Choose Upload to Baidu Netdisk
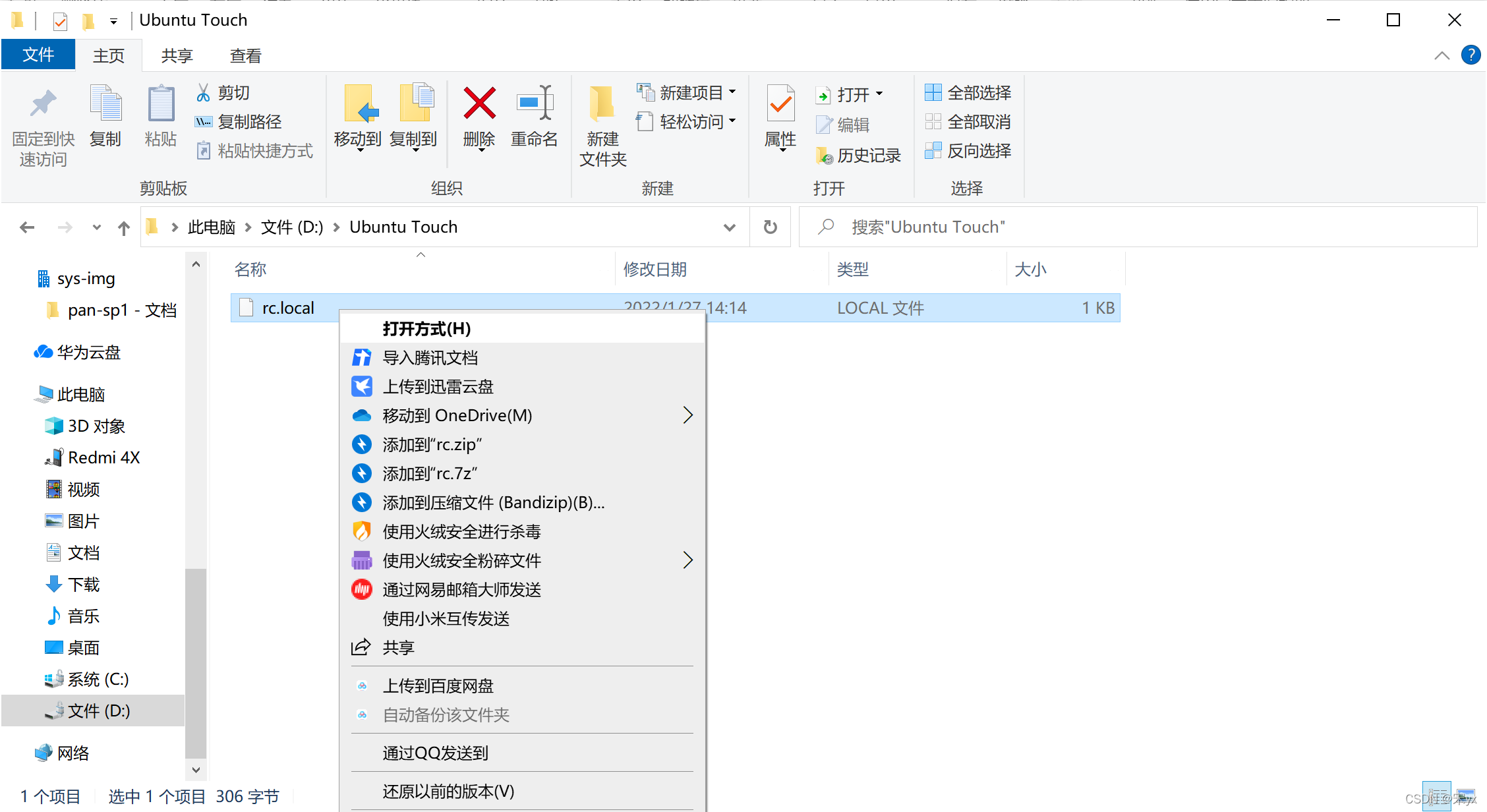This screenshot has height=812, width=1487. point(522,686)
